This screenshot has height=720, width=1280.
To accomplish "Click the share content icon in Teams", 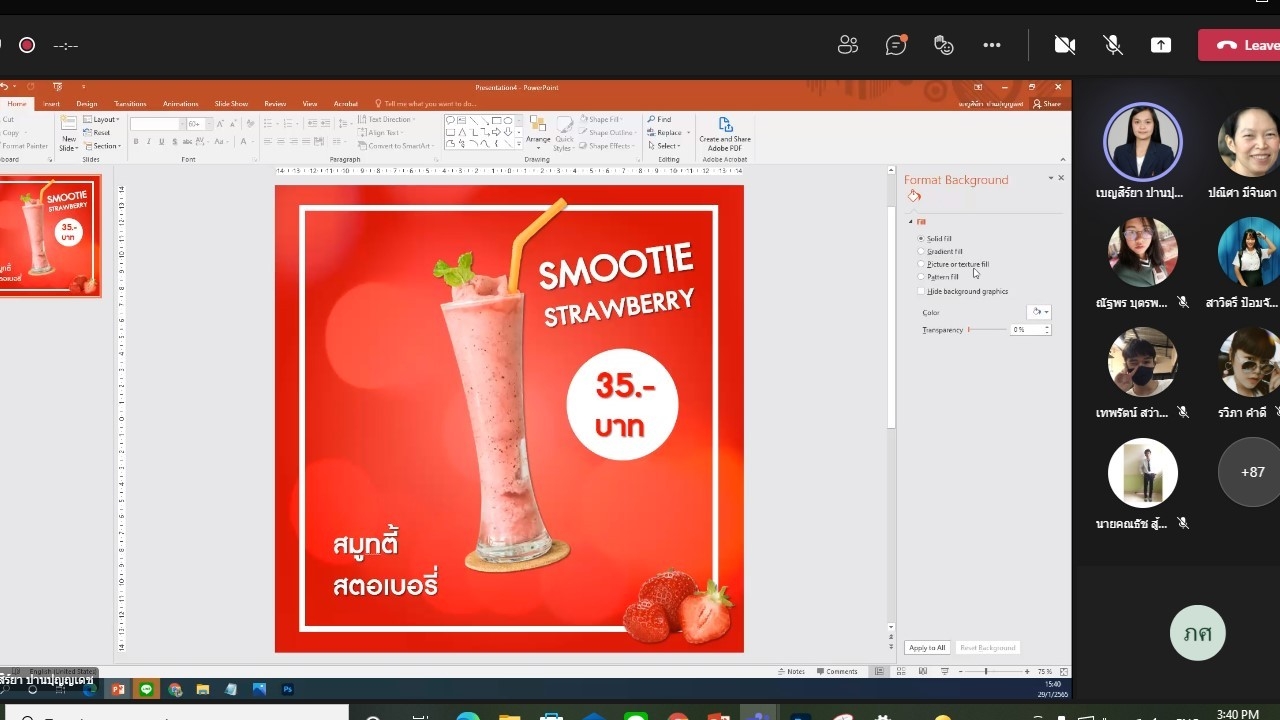I will [x=1160, y=45].
